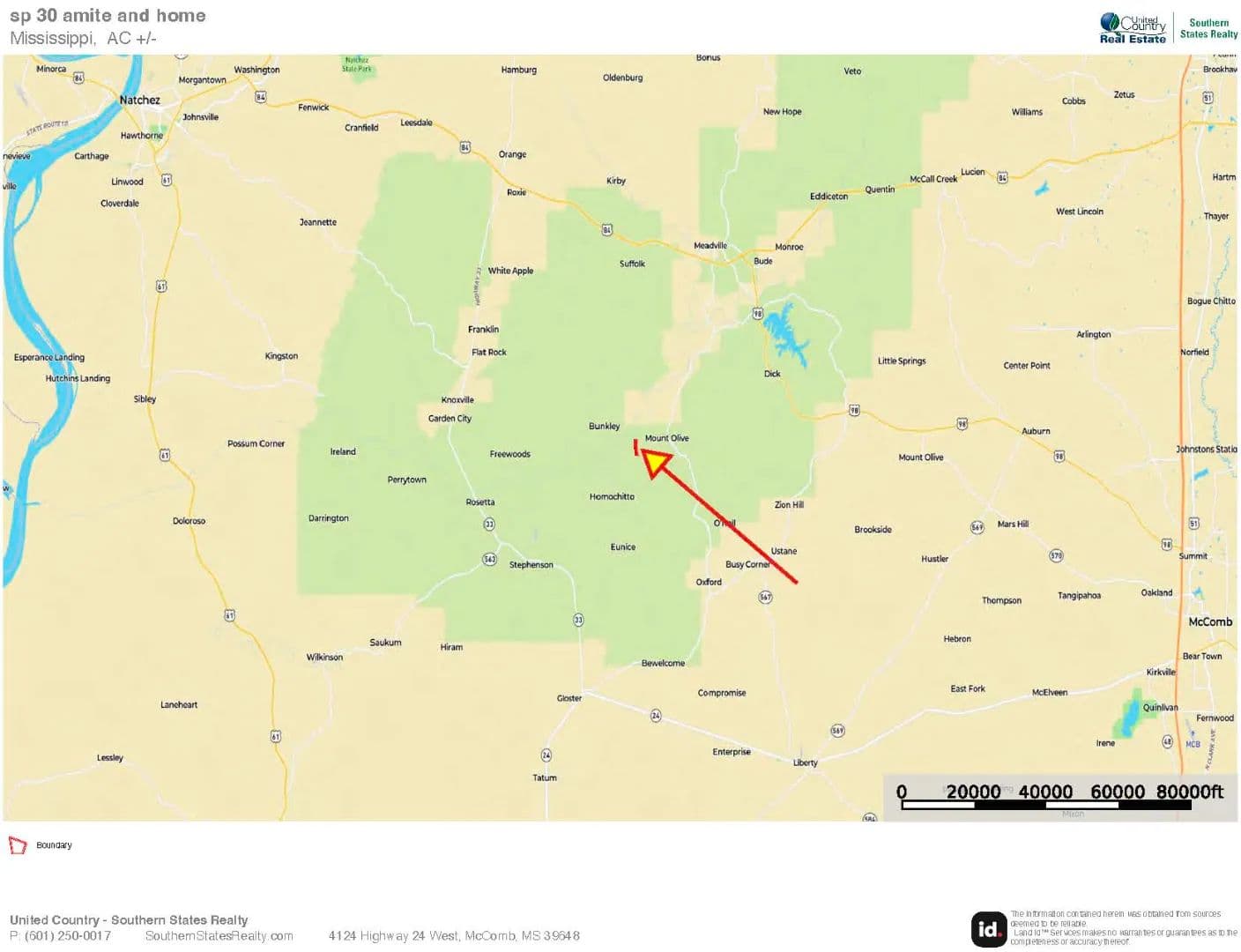This screenshot has width=1241, height=952.
Task: Click the Liberty town label
Action: pyautogui.click(x=805, y=763)
